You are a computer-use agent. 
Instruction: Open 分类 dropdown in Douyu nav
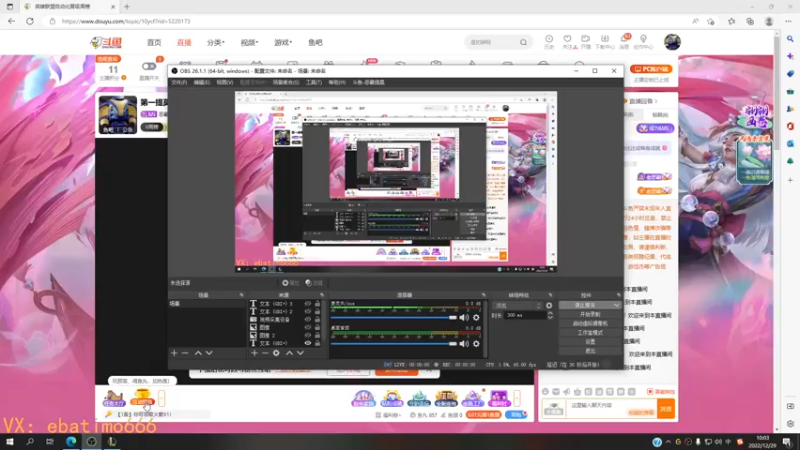(215, 42)
